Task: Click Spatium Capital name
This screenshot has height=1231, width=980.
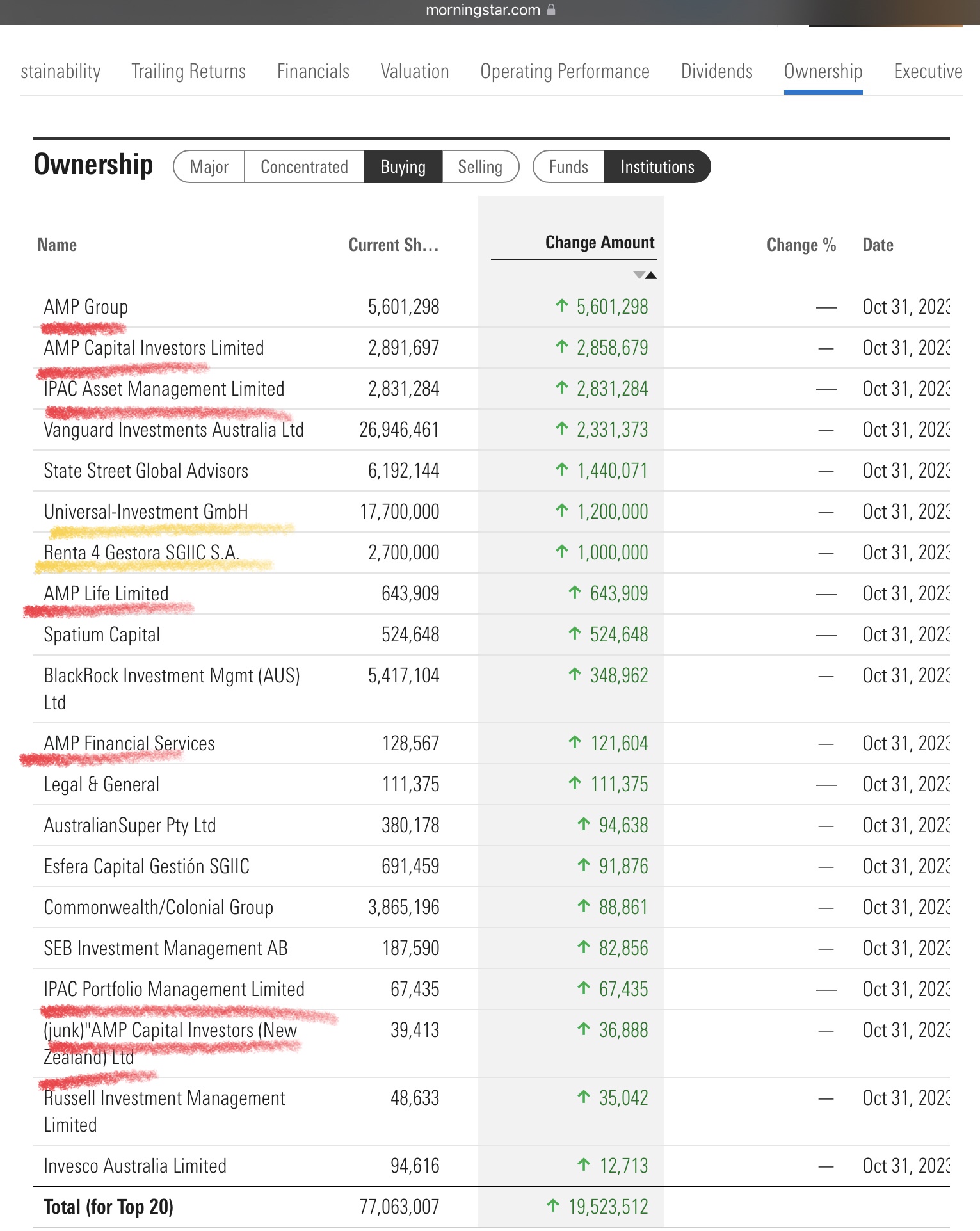Action: [102, 634]
